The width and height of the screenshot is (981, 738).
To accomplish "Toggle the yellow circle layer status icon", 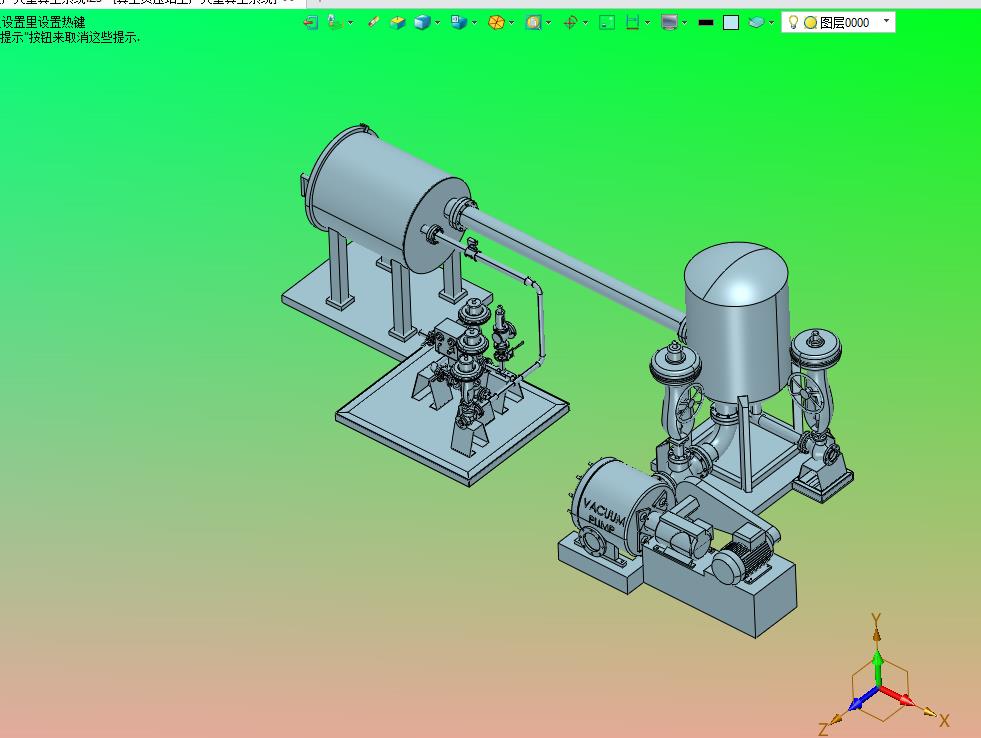I will point(810,23).
